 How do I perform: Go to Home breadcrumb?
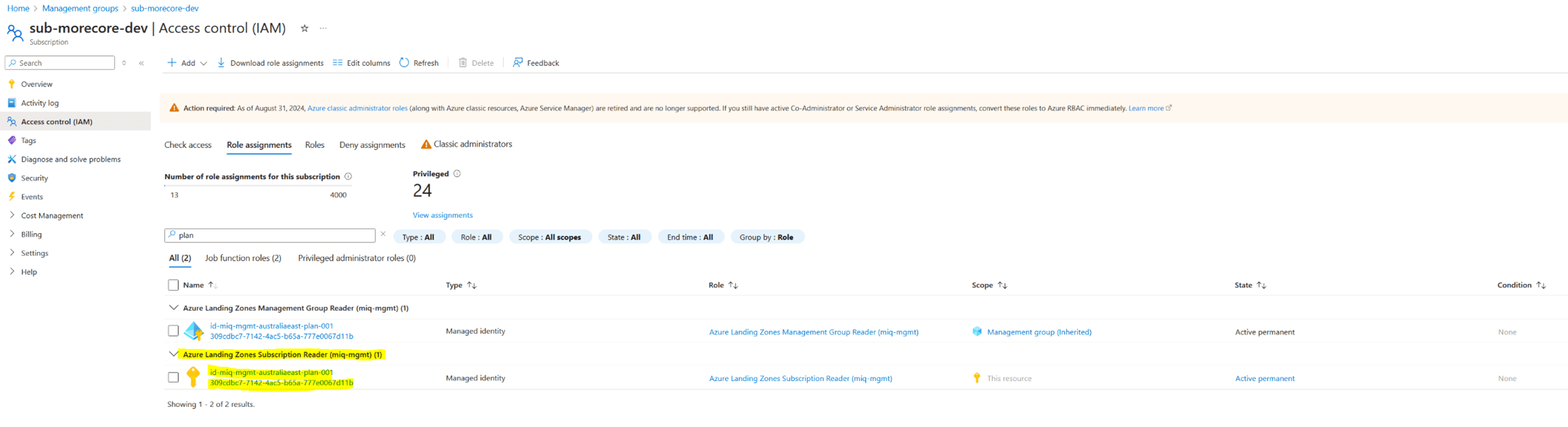click(x=18, y=8)
